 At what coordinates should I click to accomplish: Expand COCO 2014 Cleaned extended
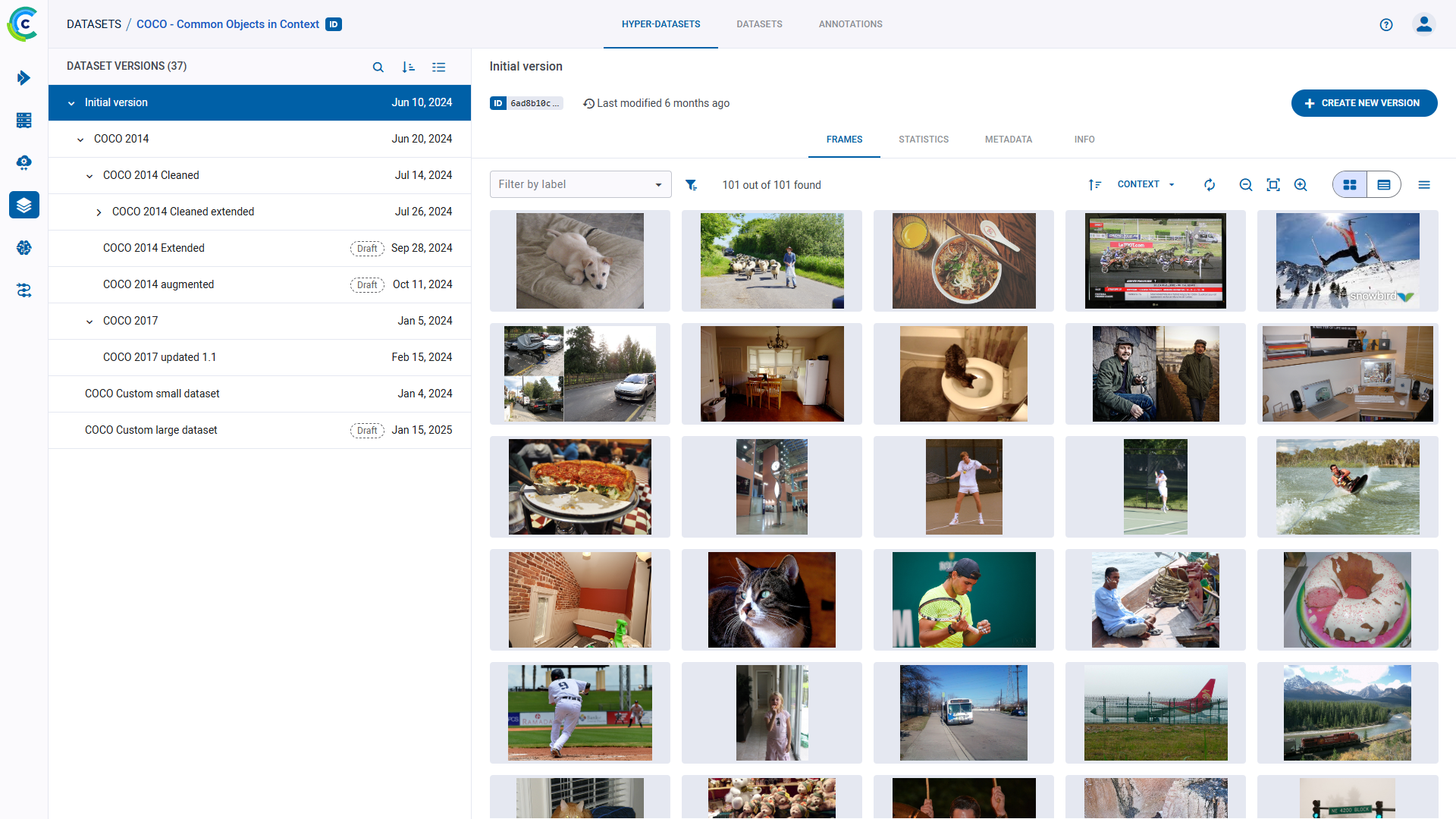tap(99, 212)
